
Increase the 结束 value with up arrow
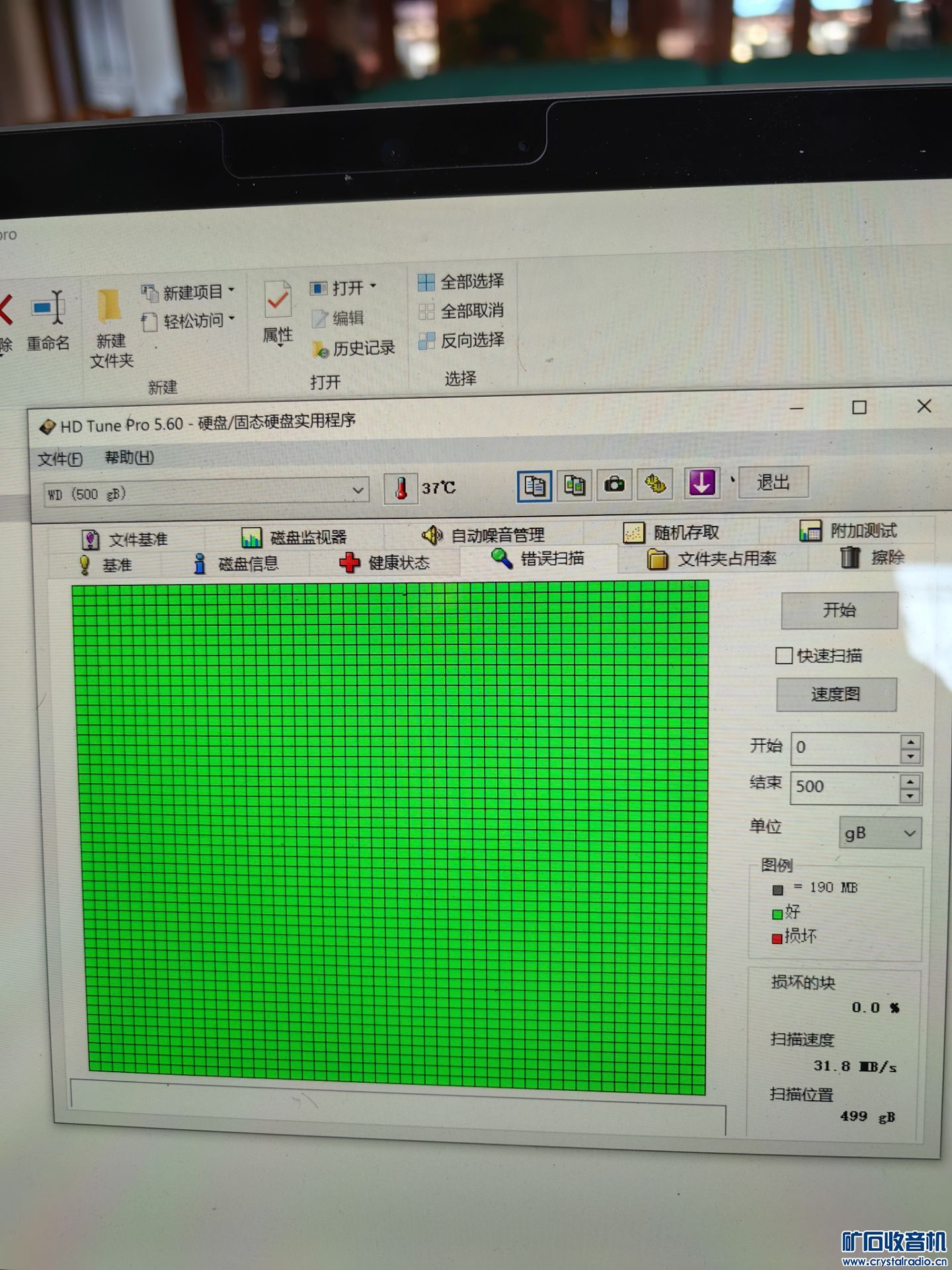click(910, 782)
